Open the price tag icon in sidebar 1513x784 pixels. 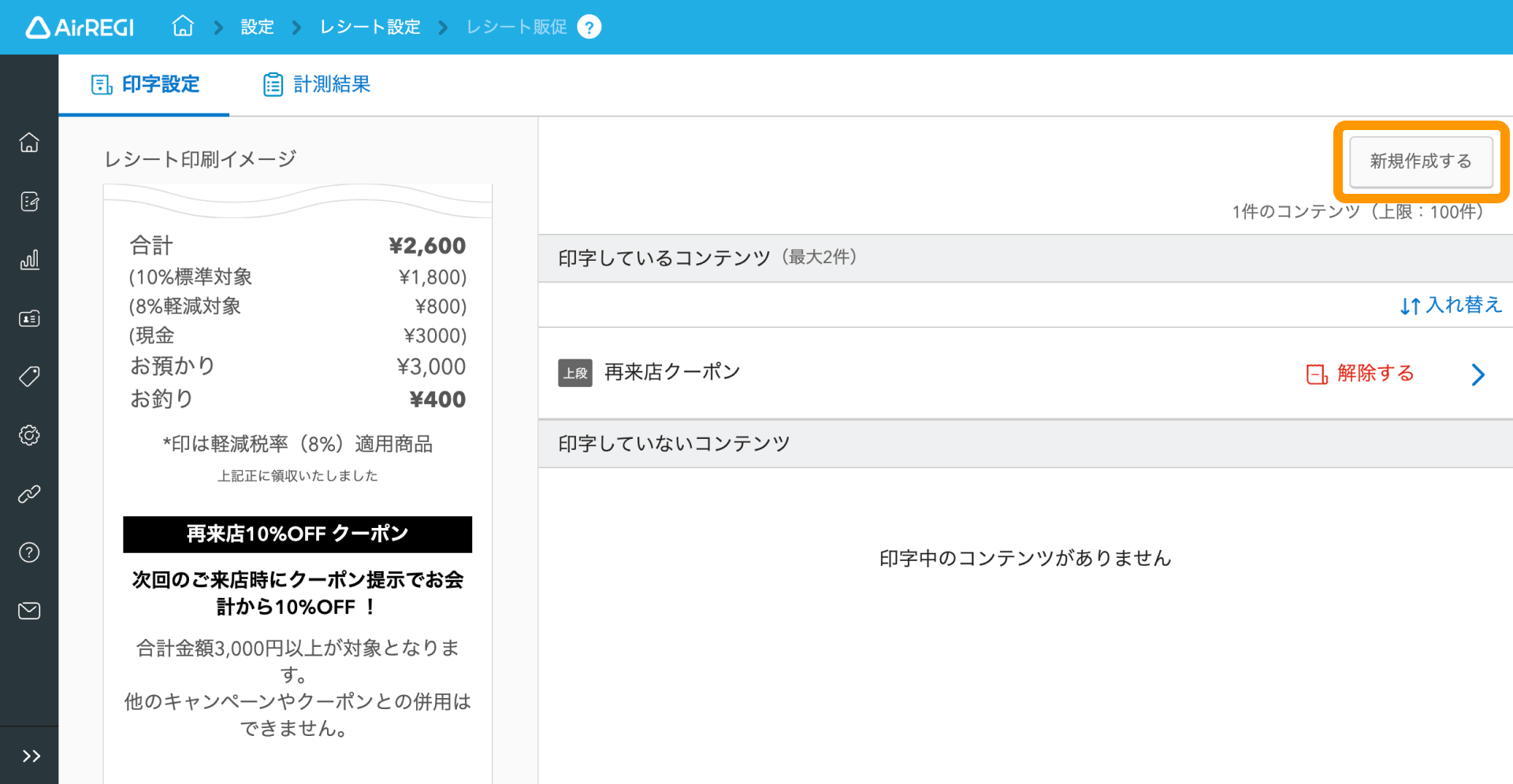click(x=29, y=377)
